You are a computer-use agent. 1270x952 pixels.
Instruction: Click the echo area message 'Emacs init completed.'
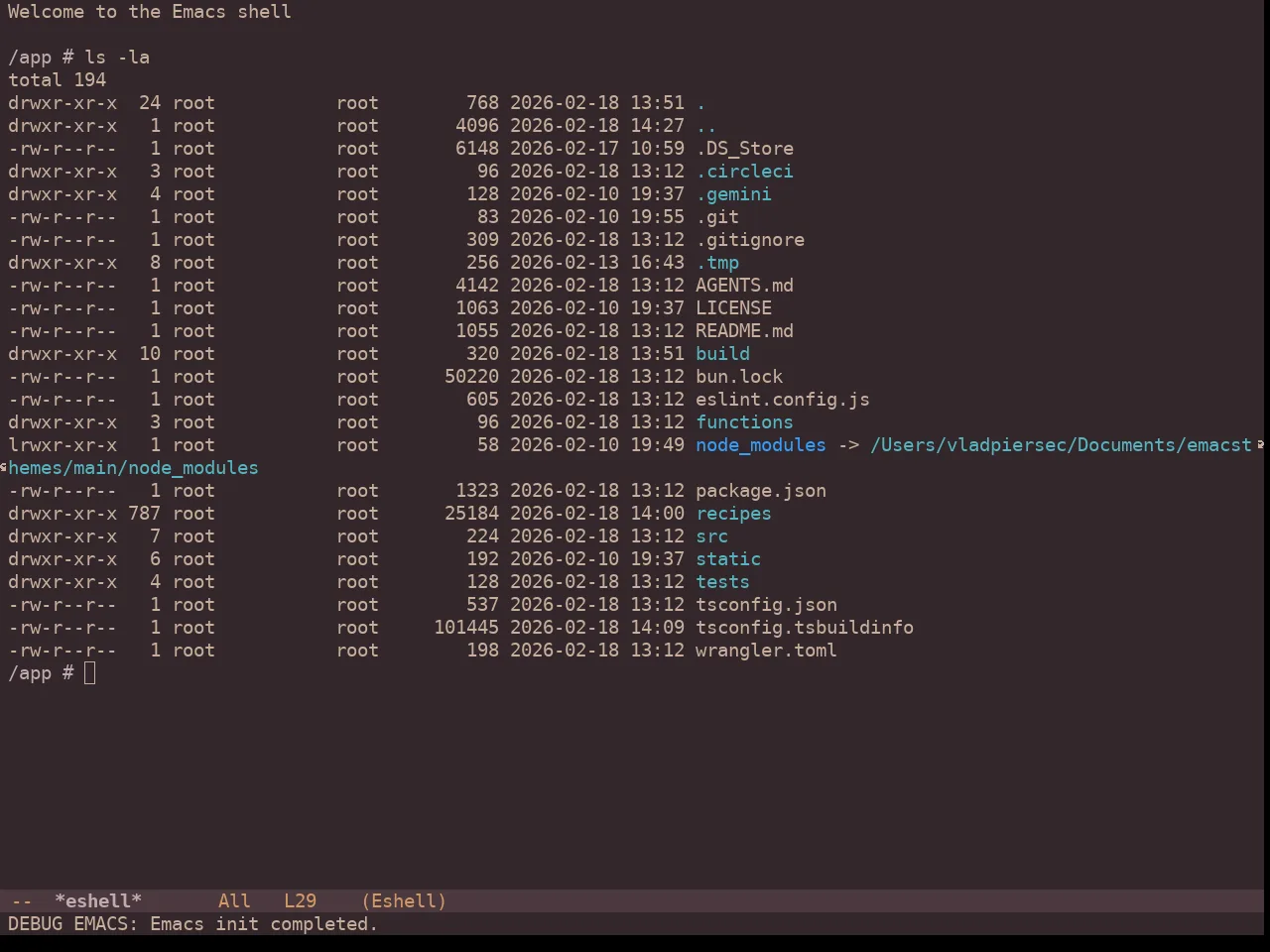[264, 924]
